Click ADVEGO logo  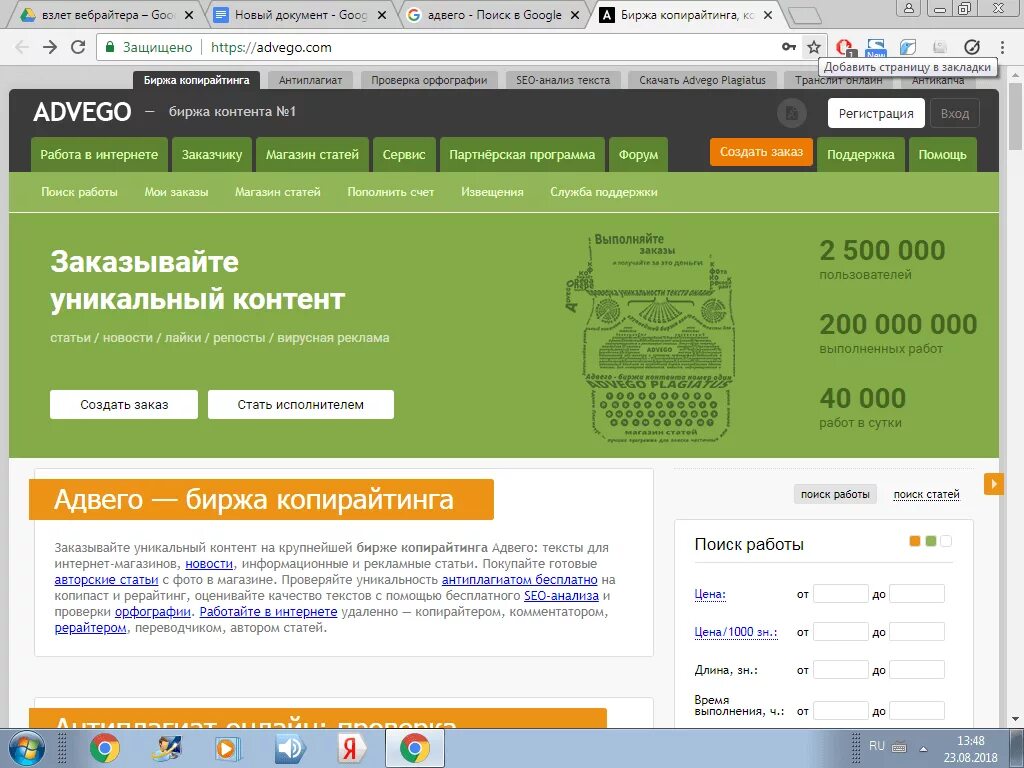[x=82, y=112]
